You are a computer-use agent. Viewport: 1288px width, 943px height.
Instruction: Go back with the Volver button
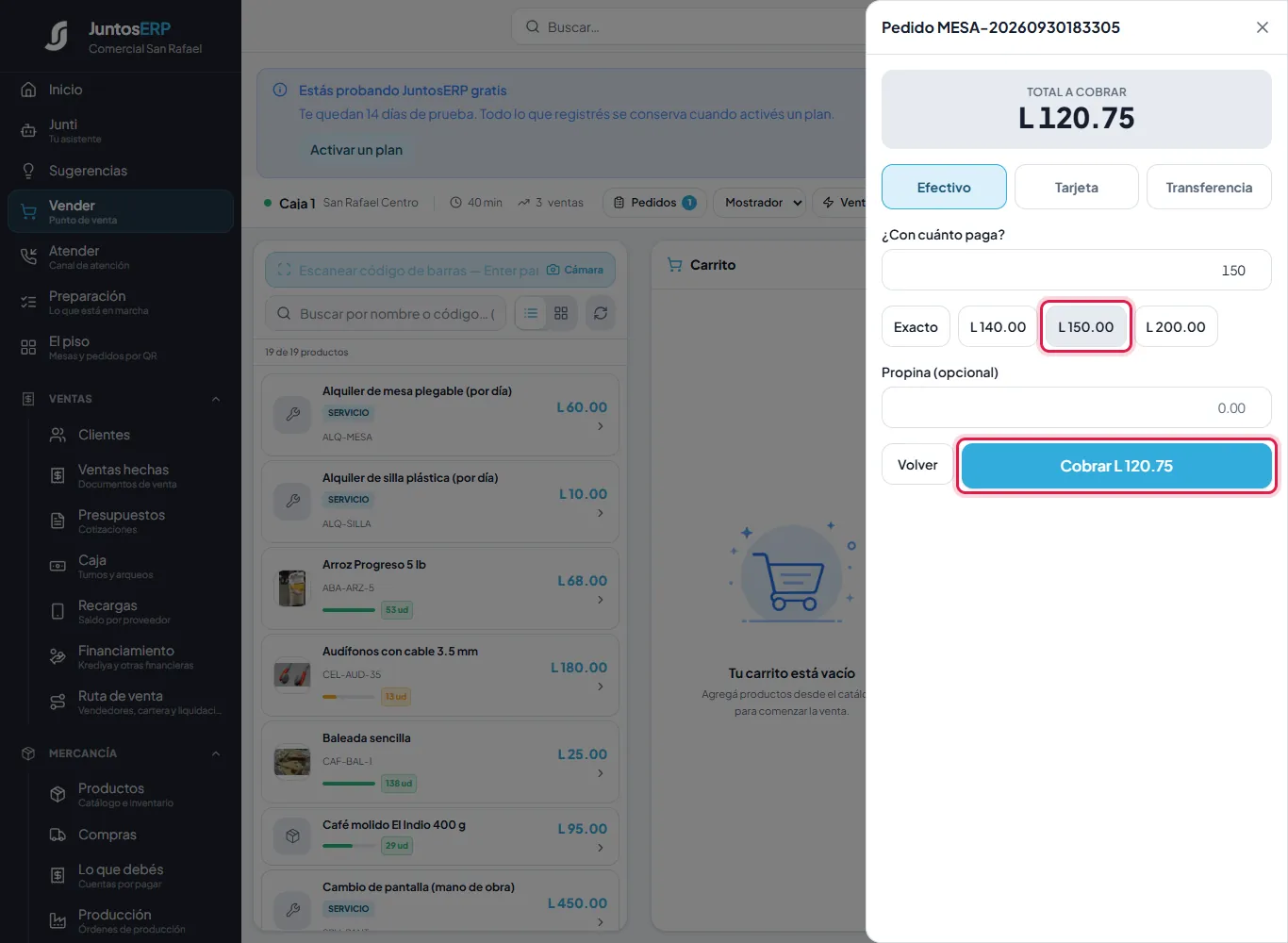(x=917, y=465)
